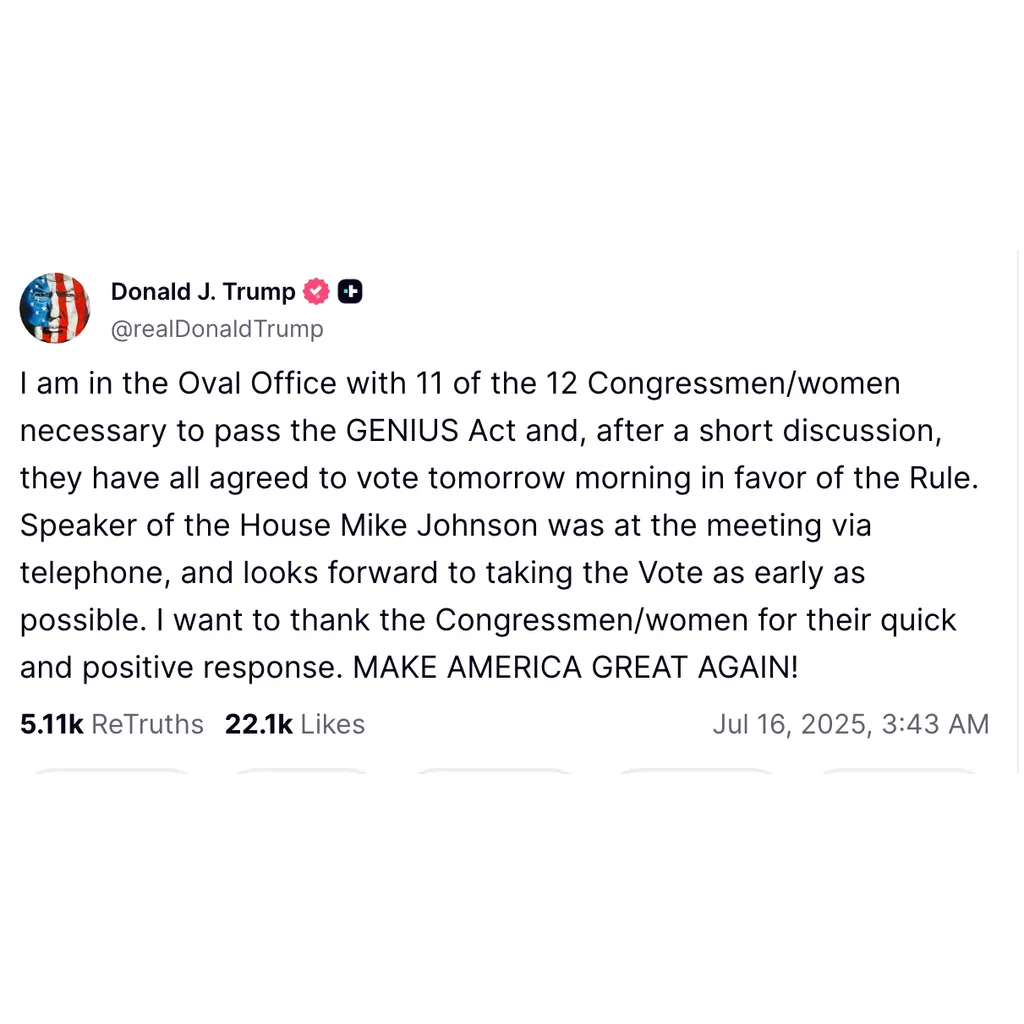1024x1024 pixels.
Task: Click the black plus badge beside name
Action: pos(350,291)
